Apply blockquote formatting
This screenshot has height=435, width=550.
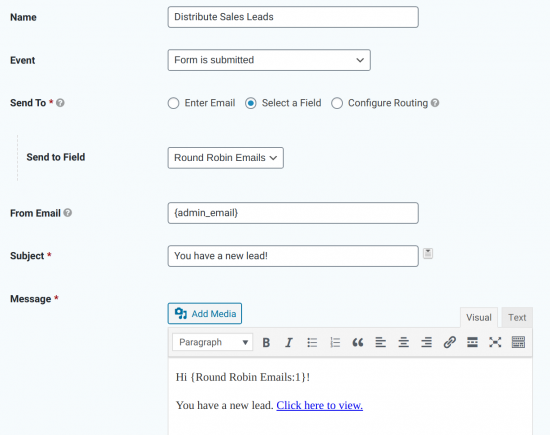[358, 342]
